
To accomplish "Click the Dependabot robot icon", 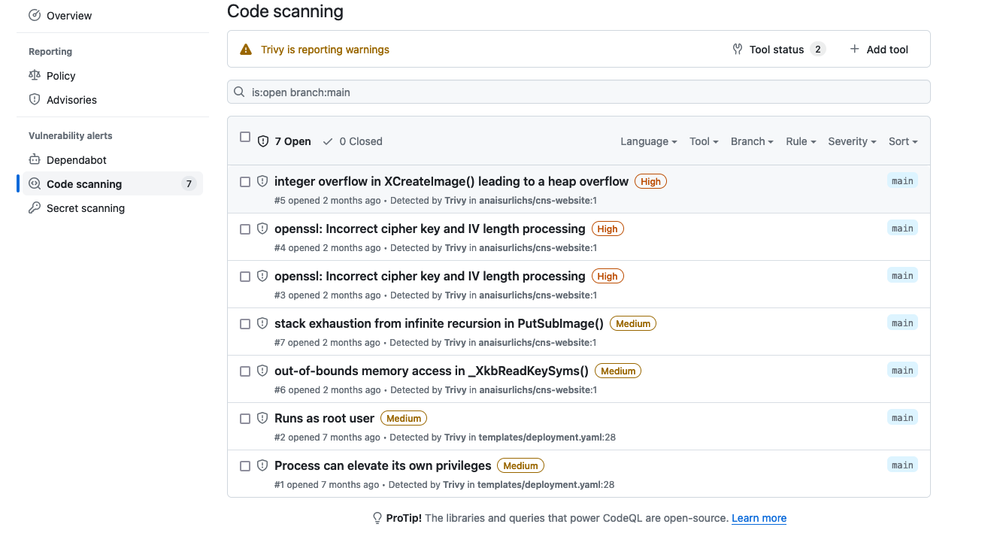I will click(35, 160).
